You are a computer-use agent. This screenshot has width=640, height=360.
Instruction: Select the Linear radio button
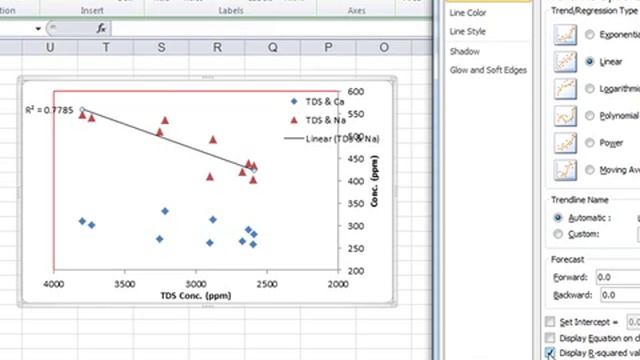pyautogui.click(x=589, y=62)
